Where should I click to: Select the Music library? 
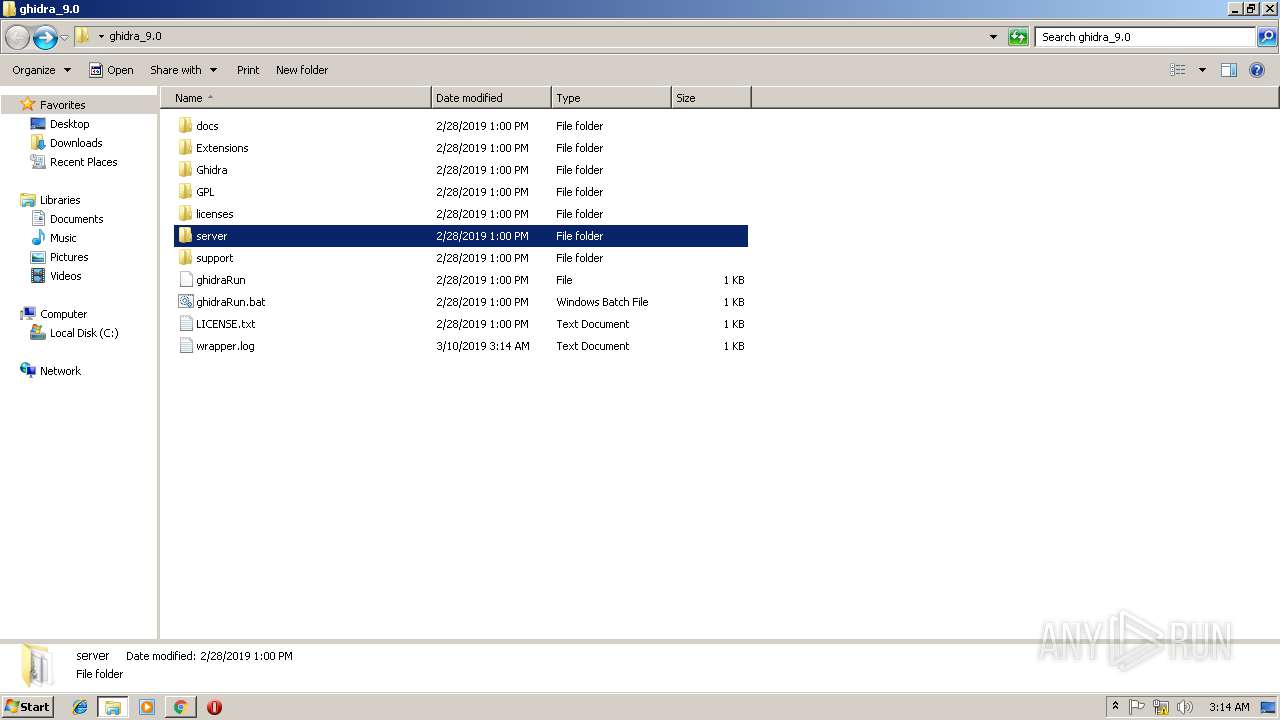tap(63, 238)
